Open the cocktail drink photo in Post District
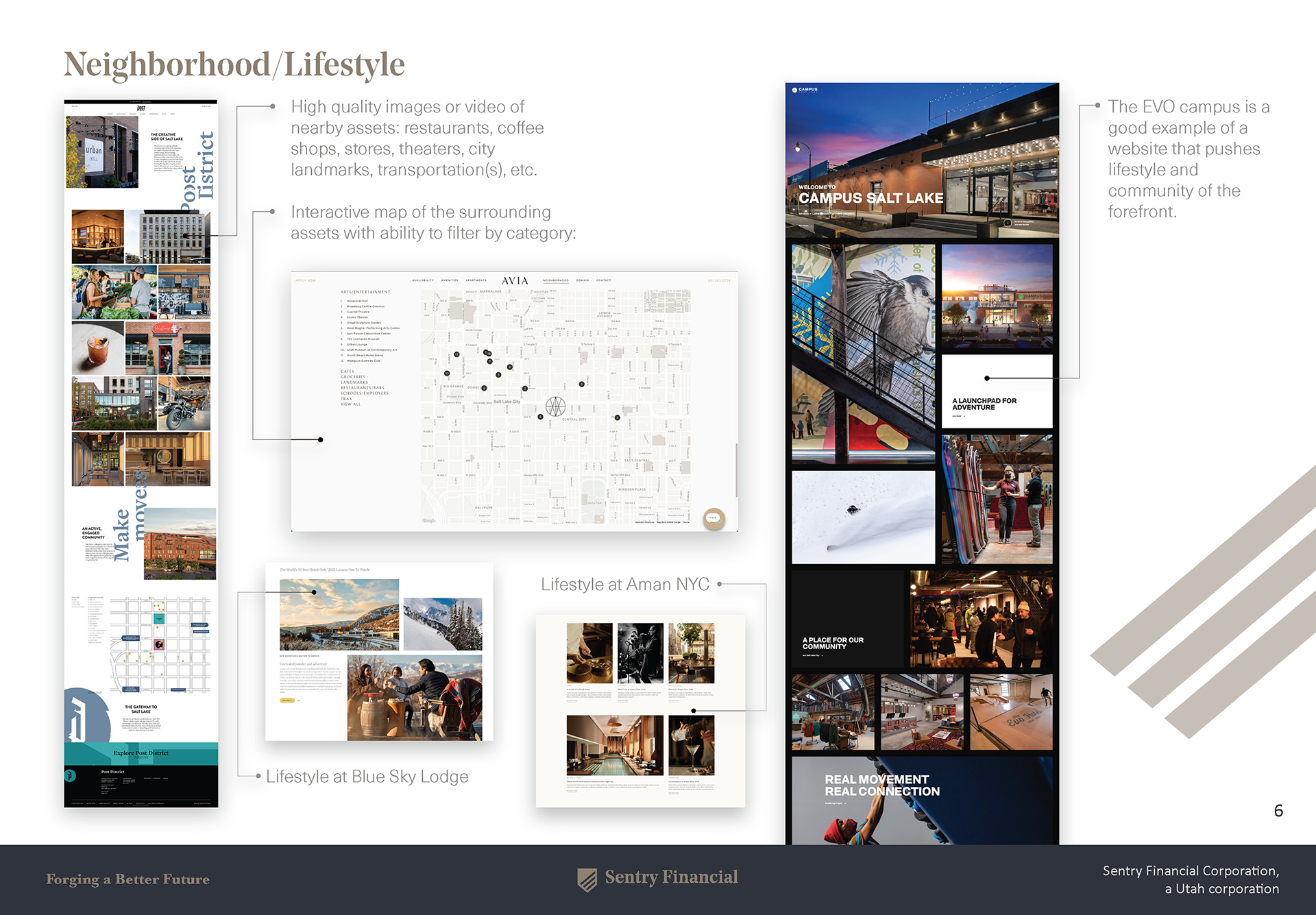The height and width of the screenshot is (915, 1316). [98, 349]
